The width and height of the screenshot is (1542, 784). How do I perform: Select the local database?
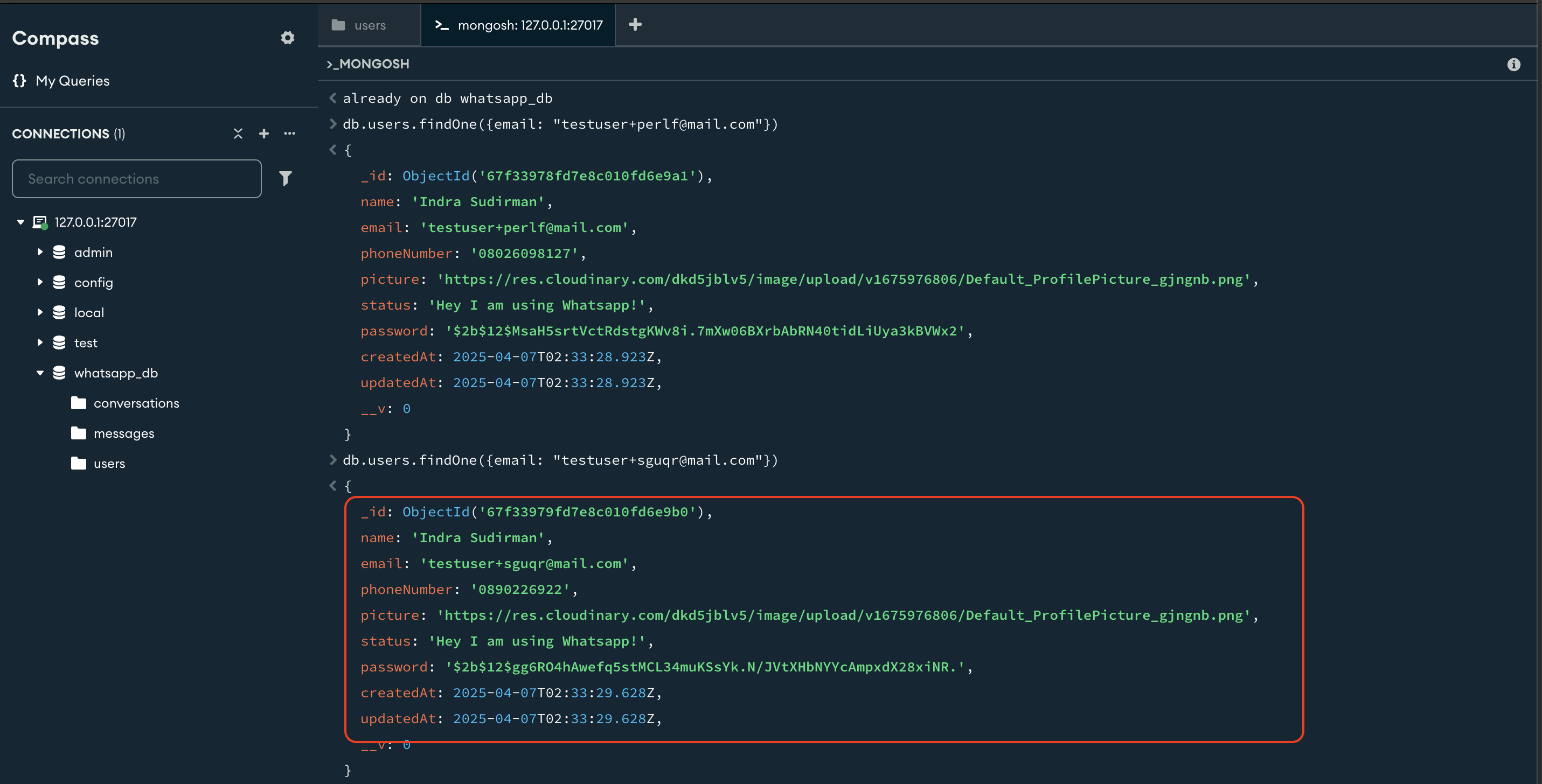pyautogui.click(x=88, y=312)
